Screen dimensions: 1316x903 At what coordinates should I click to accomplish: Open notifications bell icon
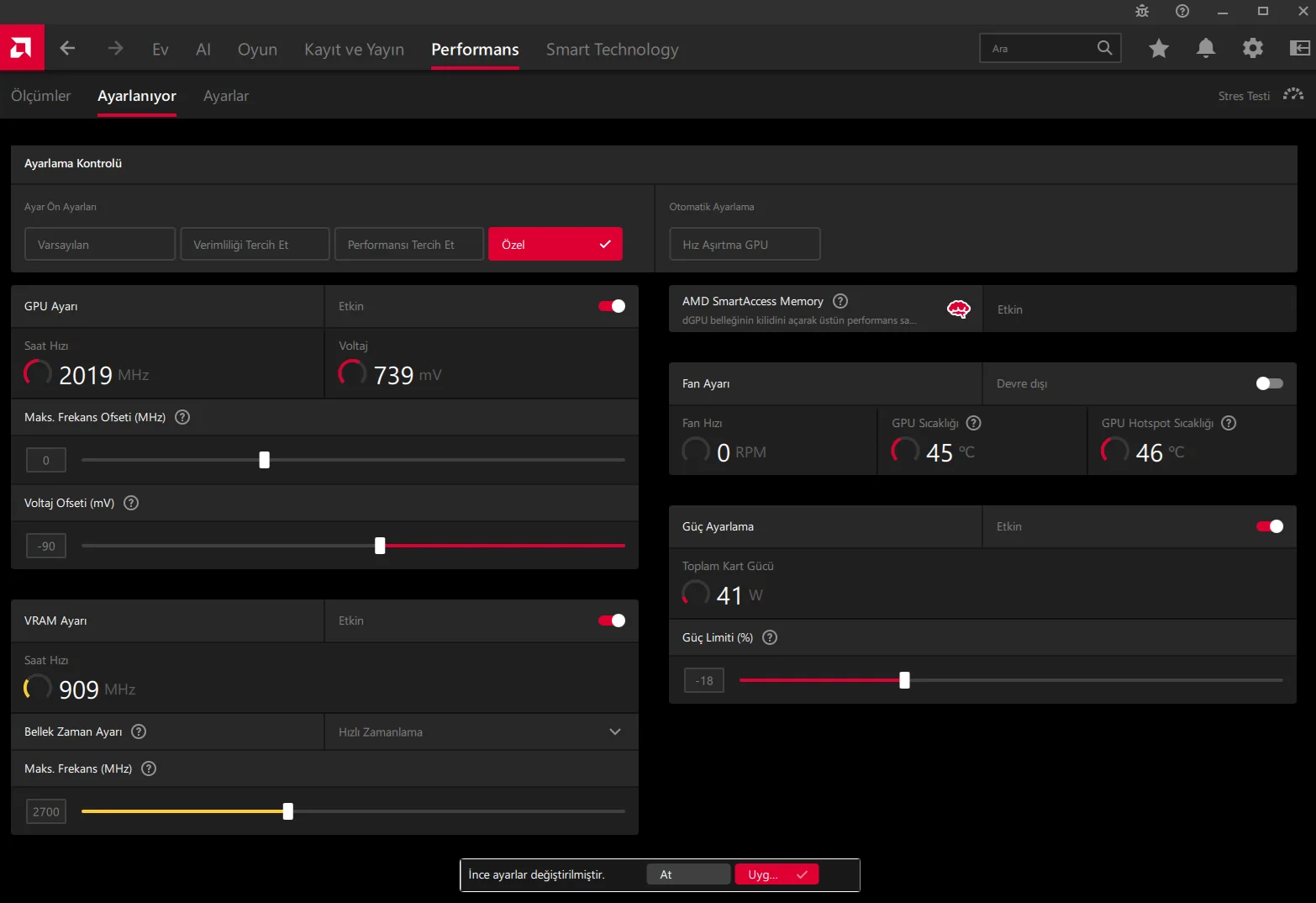1206,49
